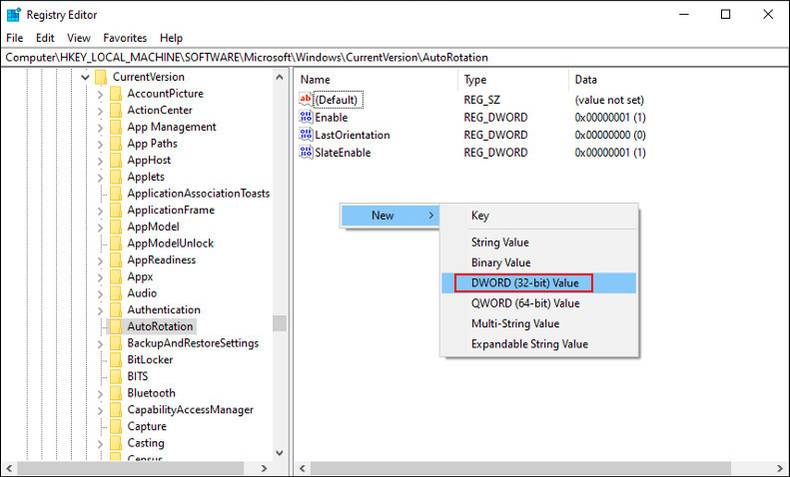Open the Edit menu
This screenshot has width=790, height=477.
tap(45, 38)
